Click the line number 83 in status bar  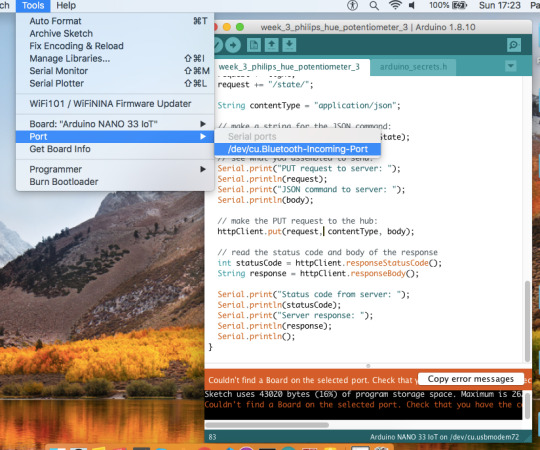click(x=212, y=437)
